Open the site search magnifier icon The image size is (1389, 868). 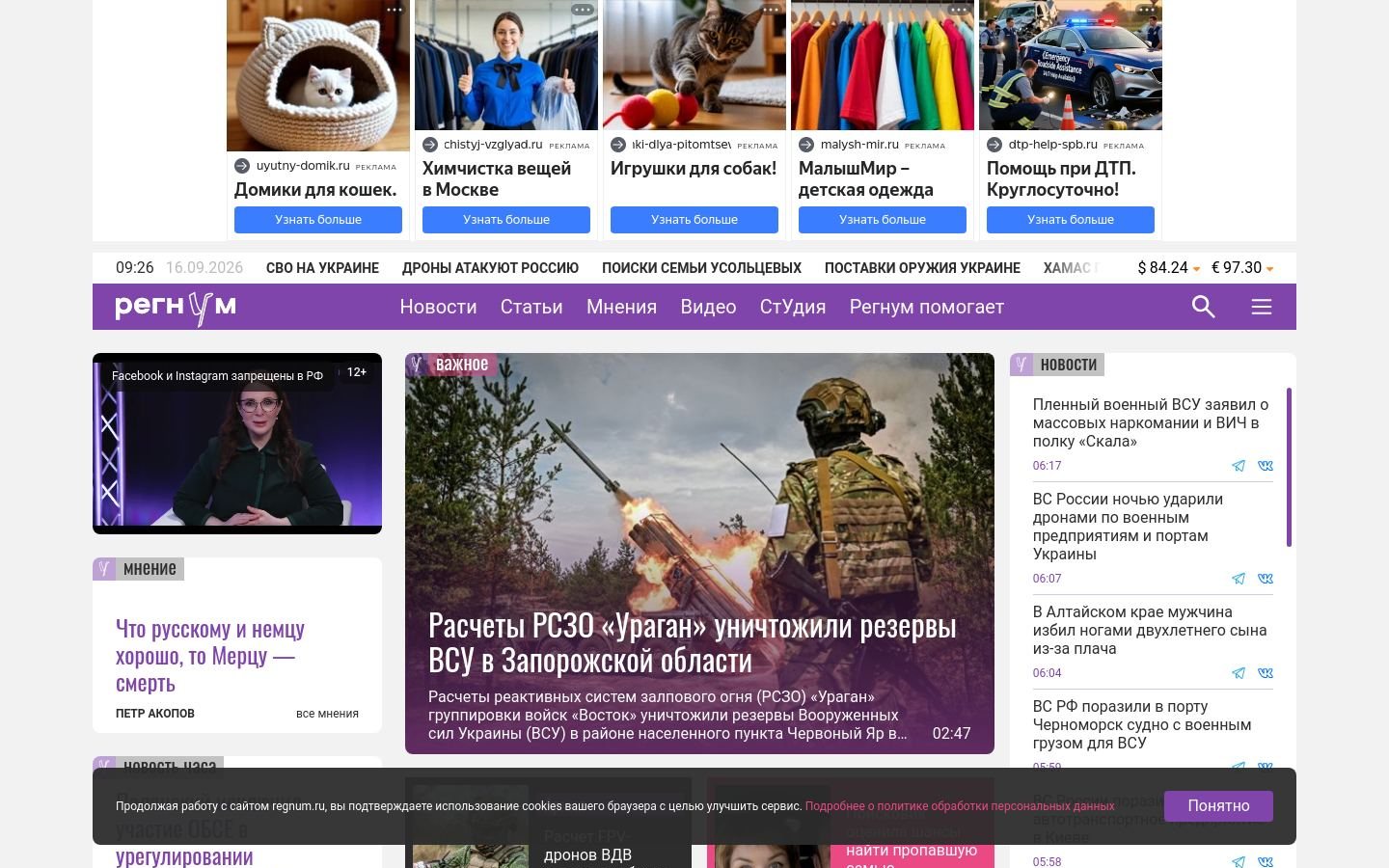(1203, 307)
